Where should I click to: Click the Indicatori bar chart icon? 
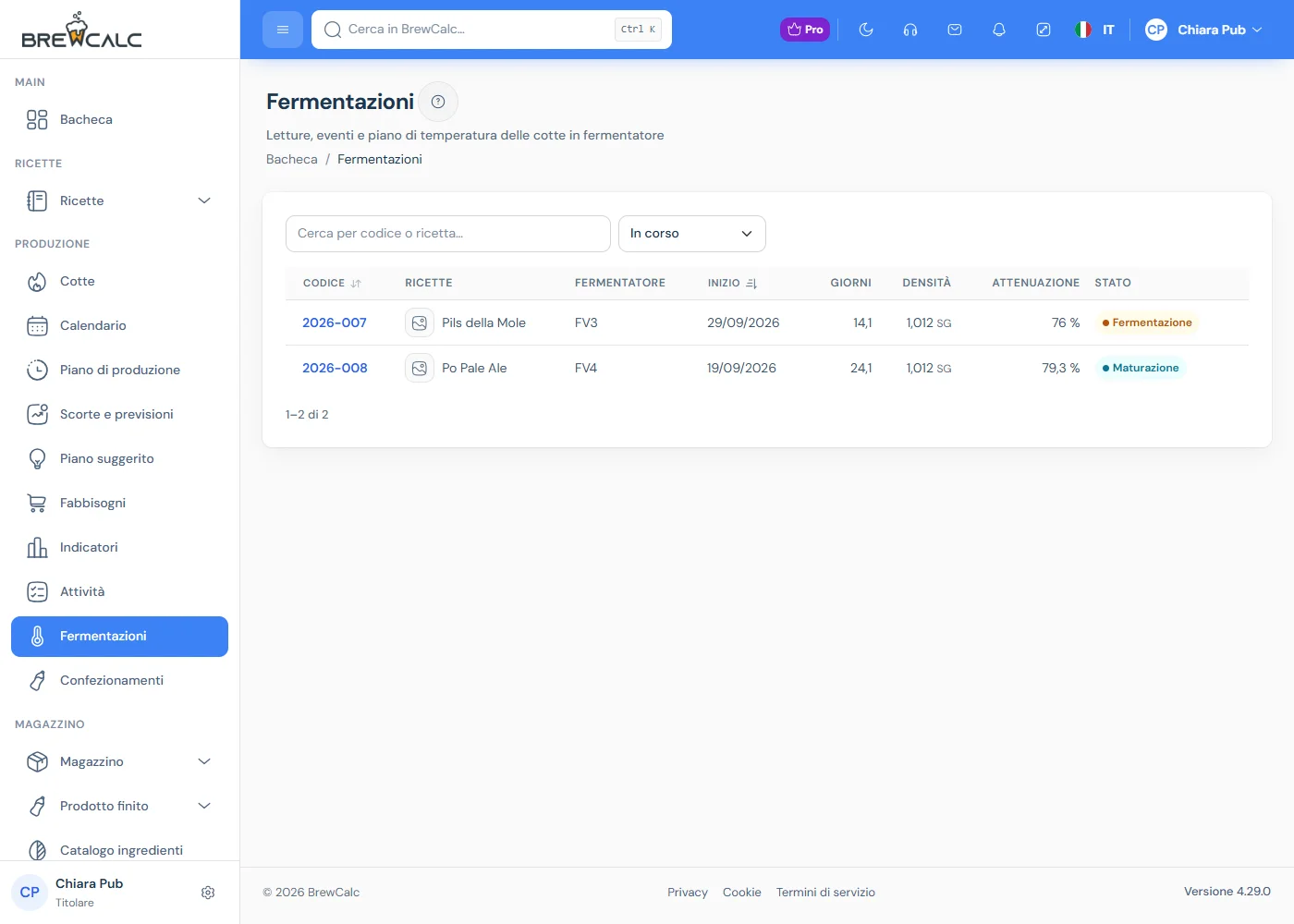[x=37, y=547]
